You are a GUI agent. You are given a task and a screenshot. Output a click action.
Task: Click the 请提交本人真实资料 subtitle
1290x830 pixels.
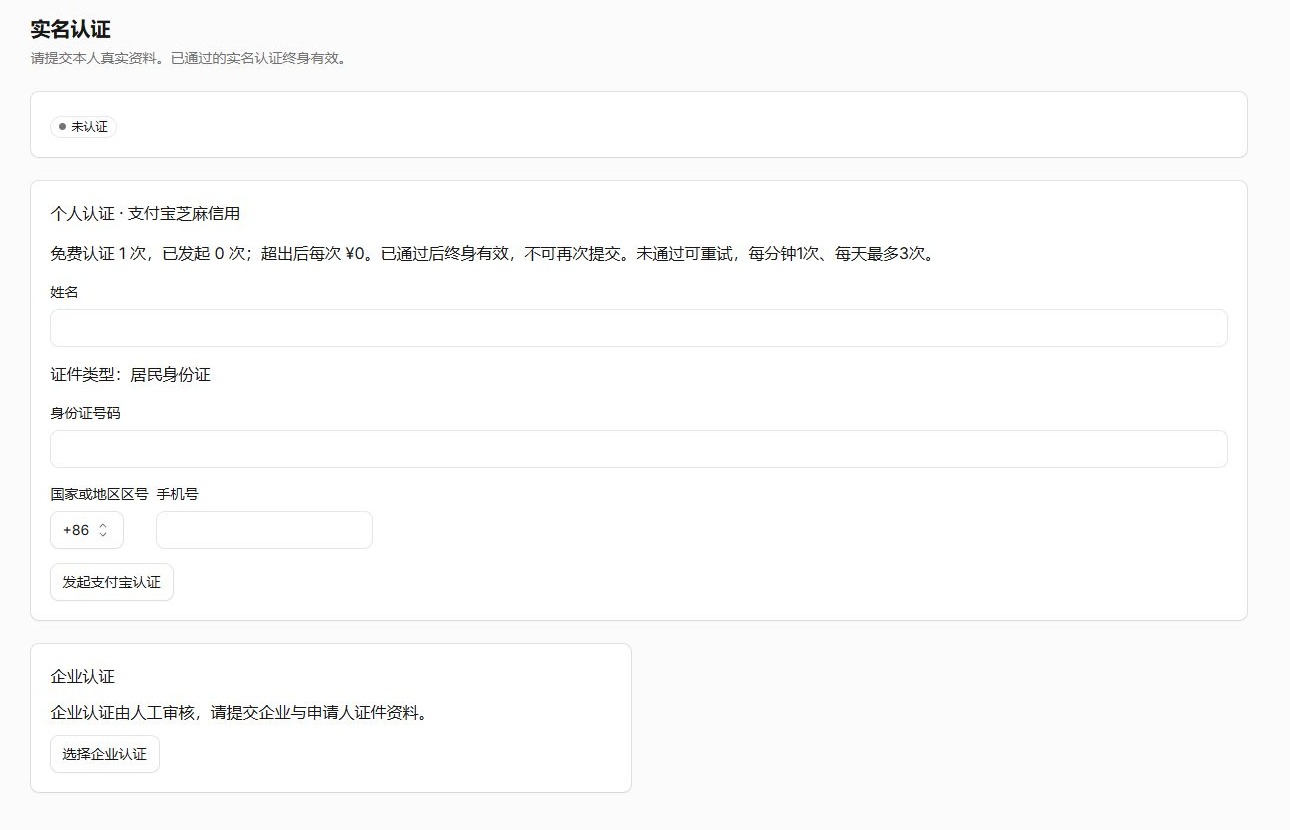point(189,58)
